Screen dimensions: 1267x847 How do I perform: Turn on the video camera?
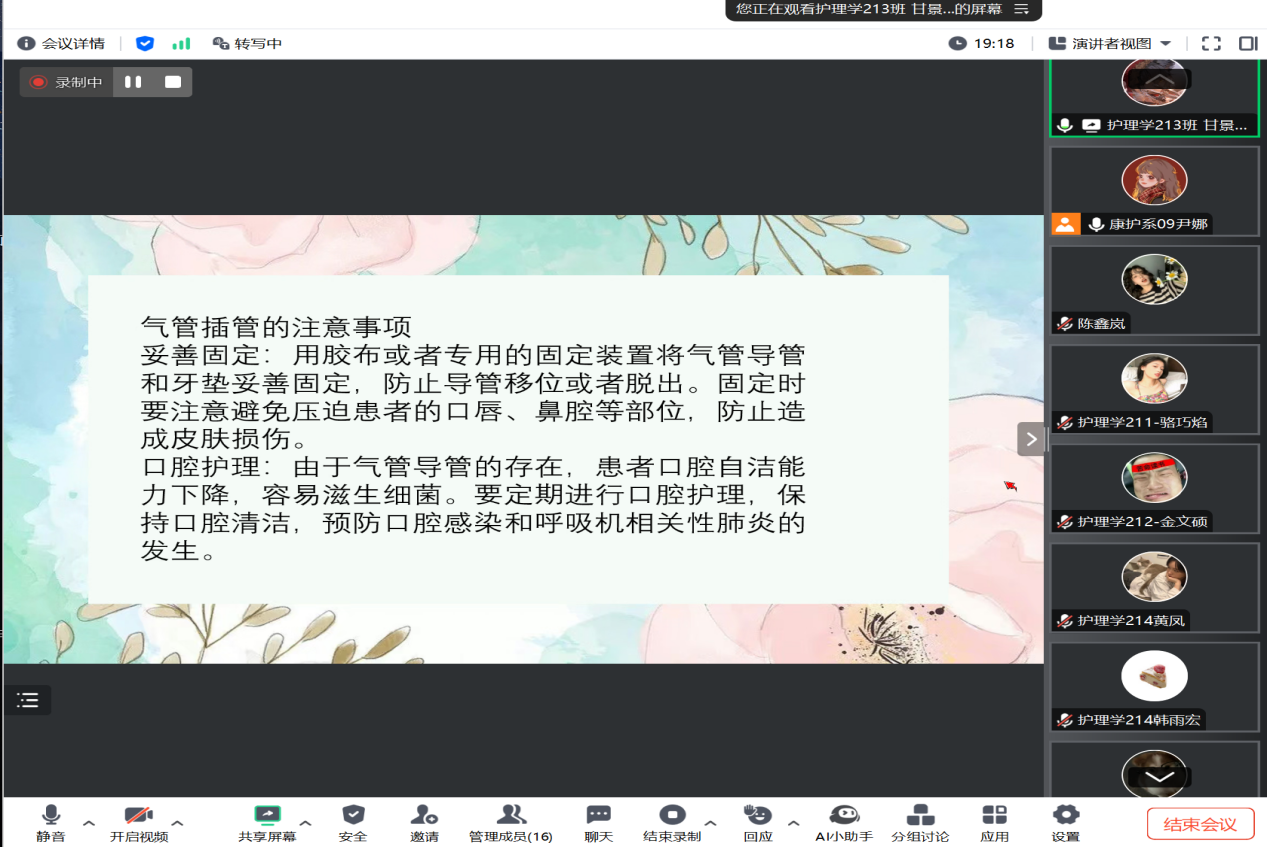(138, 822)
